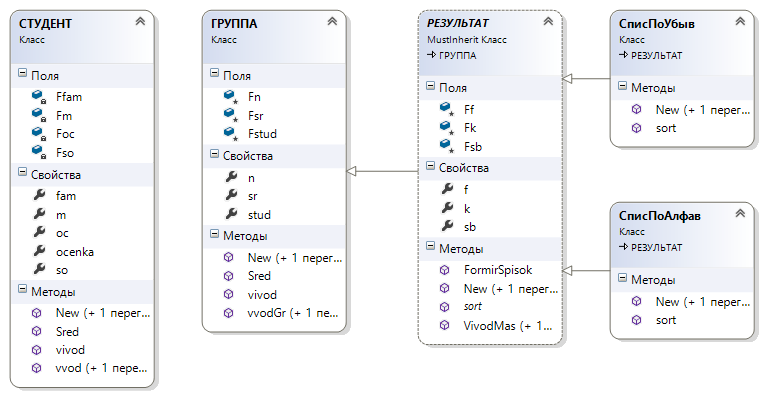Click the sort method icon in СписПоУбыв
Viewport: 763px width, 396px height.
coord(636,128)
